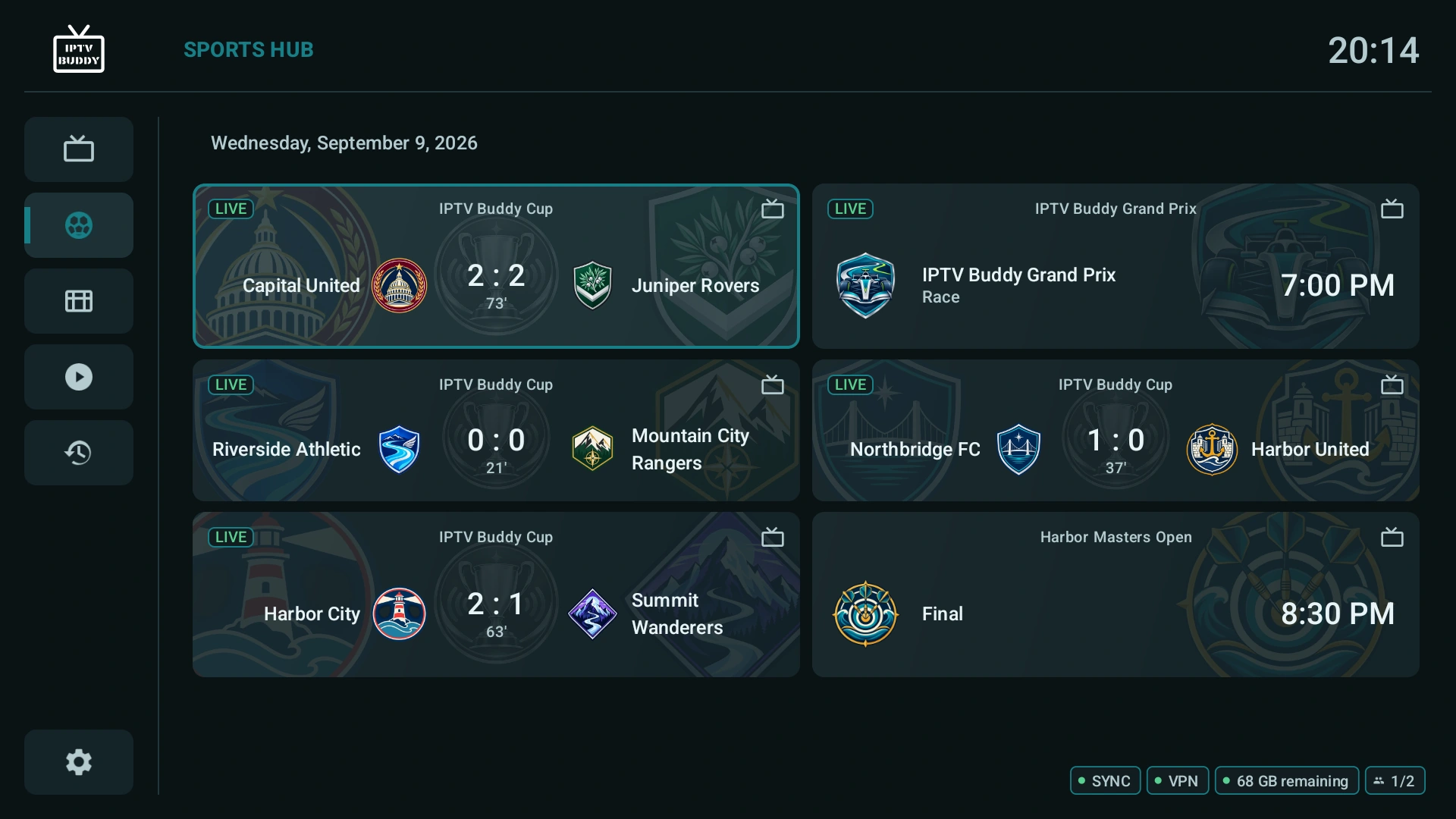This screenshot has height=819, width=1456.
Task: Click the Harbor Masters Open title
Action: click(x=1116, y=537)
